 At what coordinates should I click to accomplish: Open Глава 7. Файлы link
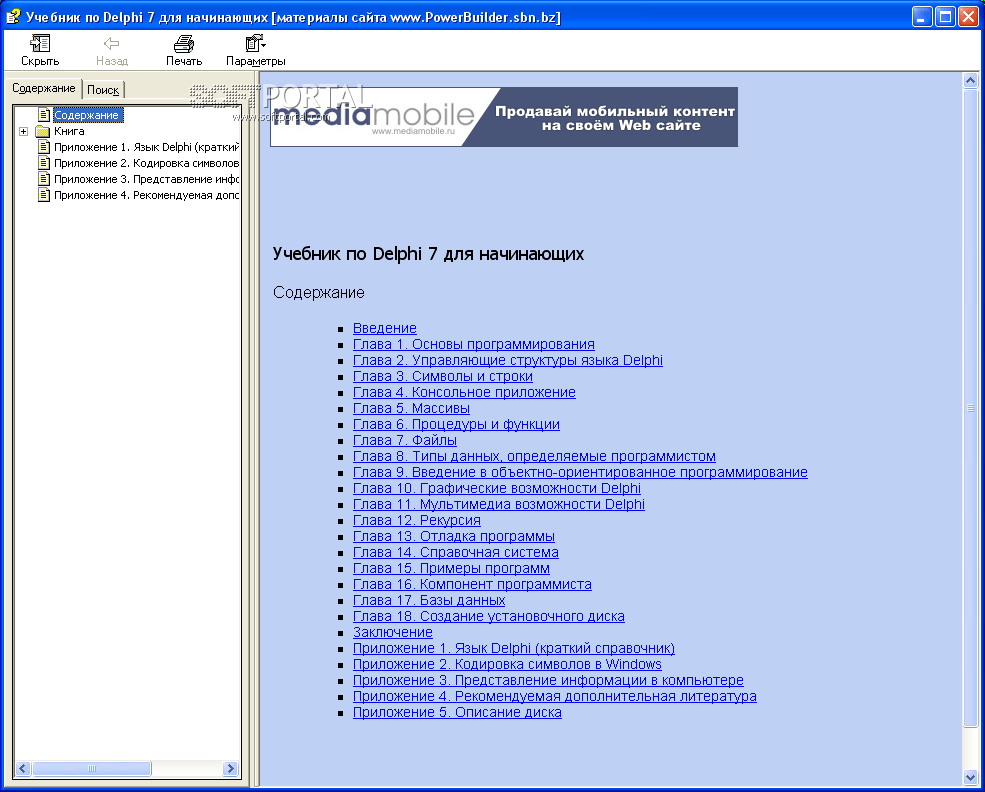click(405, 440)
